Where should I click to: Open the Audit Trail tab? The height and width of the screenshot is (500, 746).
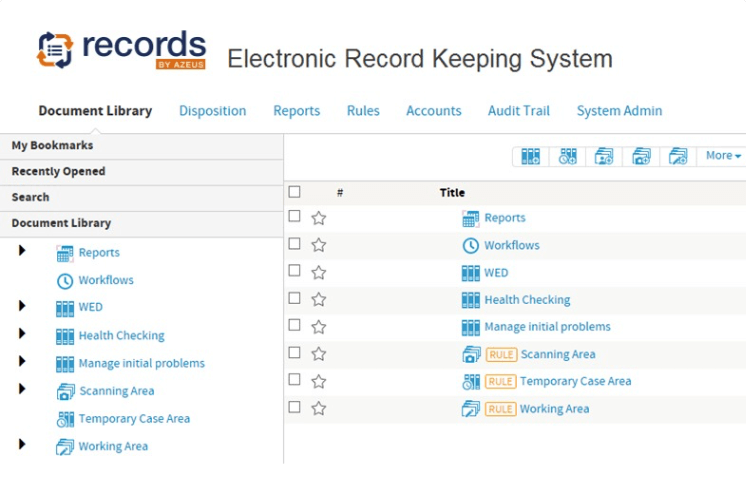click(x=518, y=111)
